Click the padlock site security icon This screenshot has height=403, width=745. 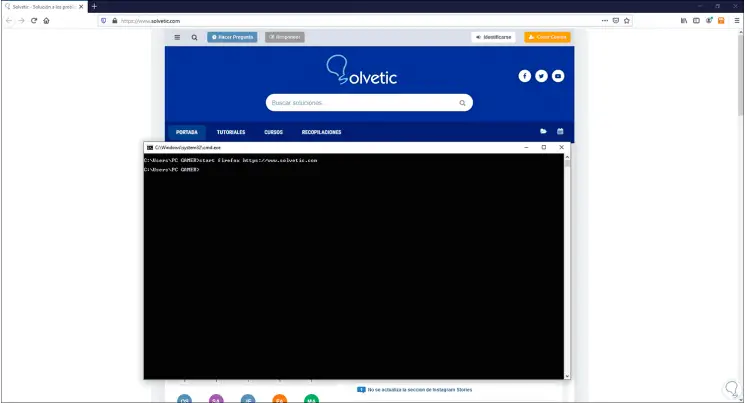click(x=115, y=21)
